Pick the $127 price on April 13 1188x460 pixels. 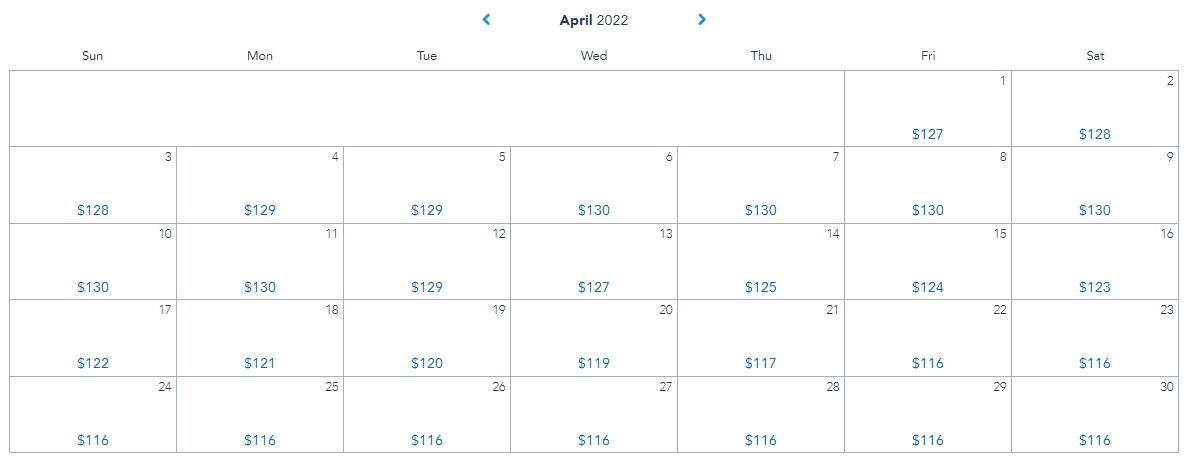pos(594,287)
